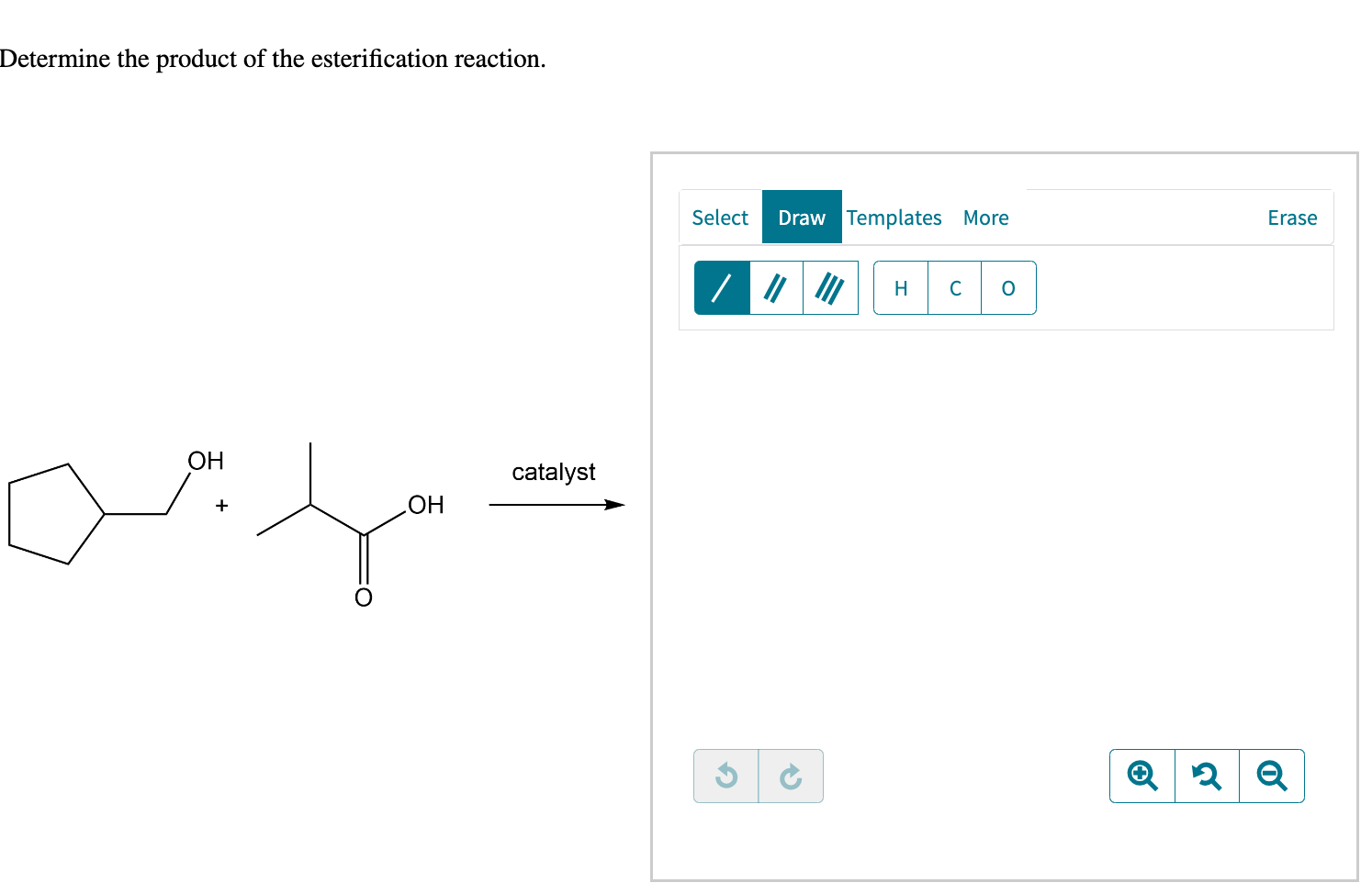Select the triple bond drawing tool
This screenshot has height=894, width=1372.
830,287
